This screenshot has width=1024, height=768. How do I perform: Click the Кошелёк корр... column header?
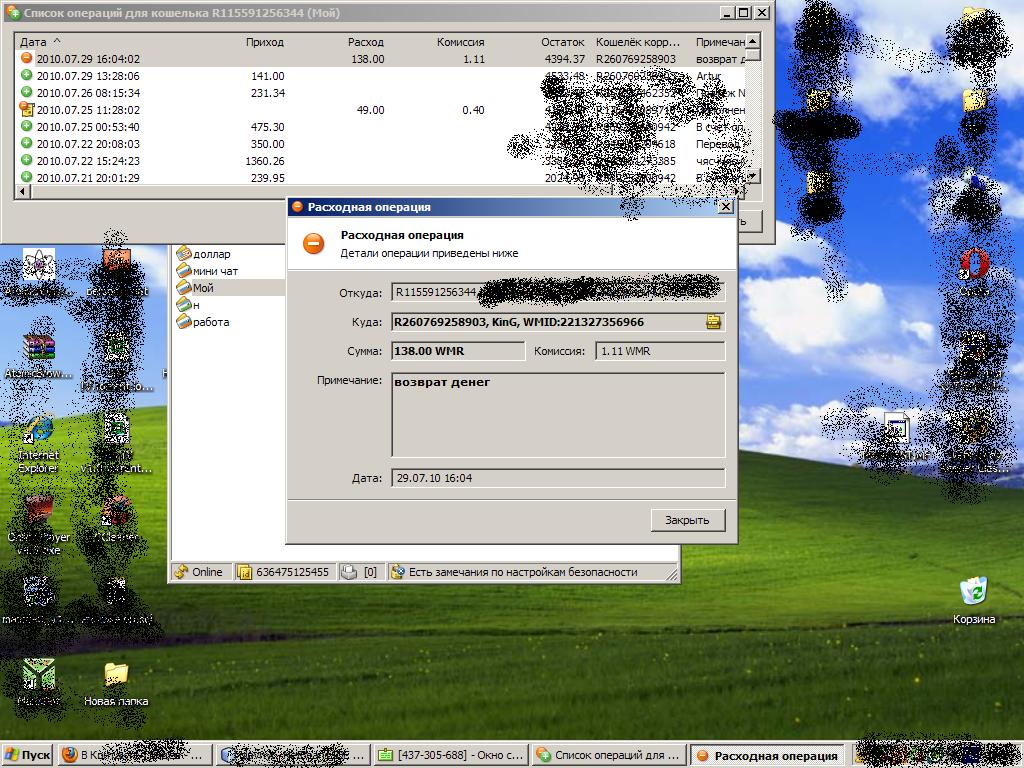638,42
